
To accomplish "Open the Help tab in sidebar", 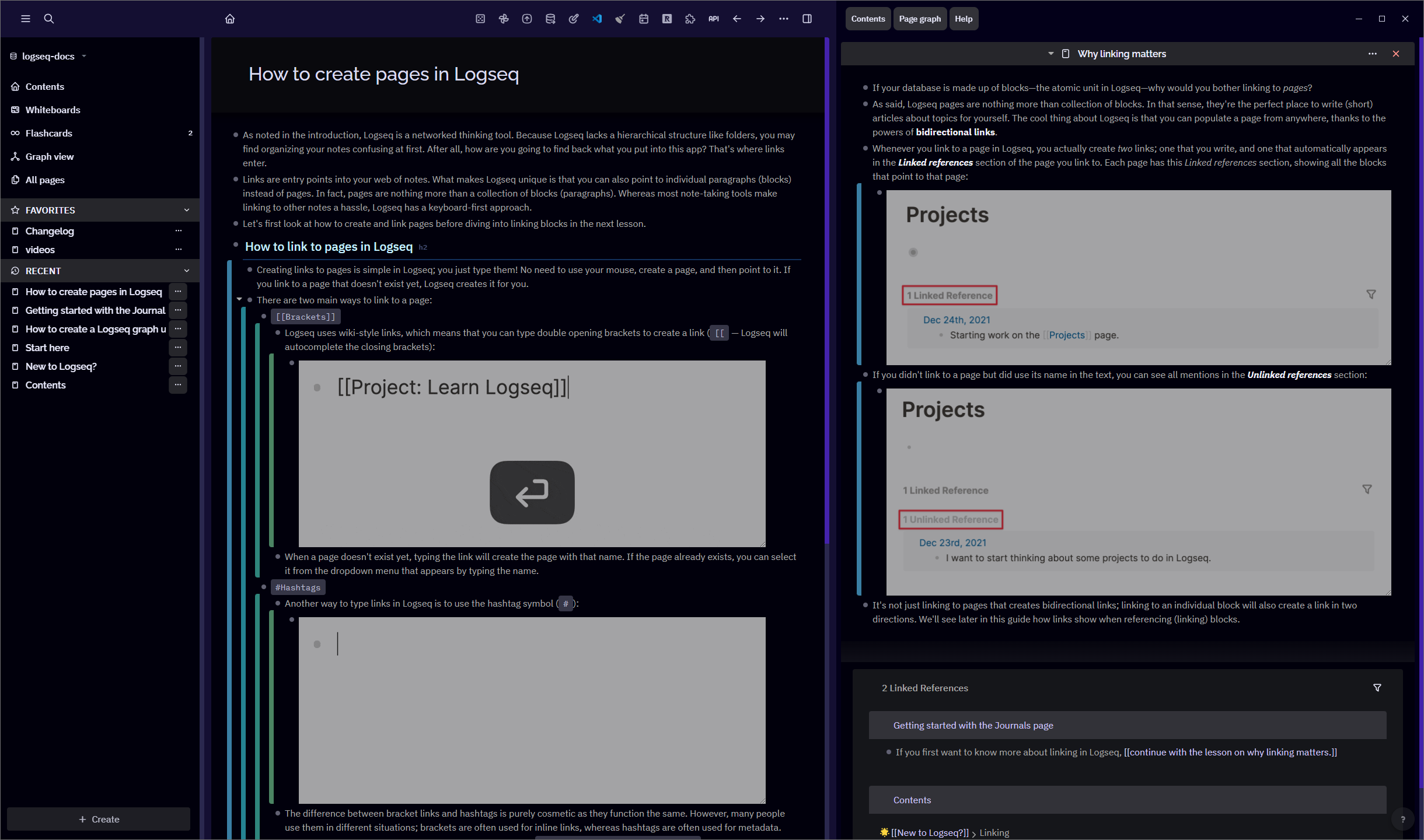I will (x=964, y=19).
